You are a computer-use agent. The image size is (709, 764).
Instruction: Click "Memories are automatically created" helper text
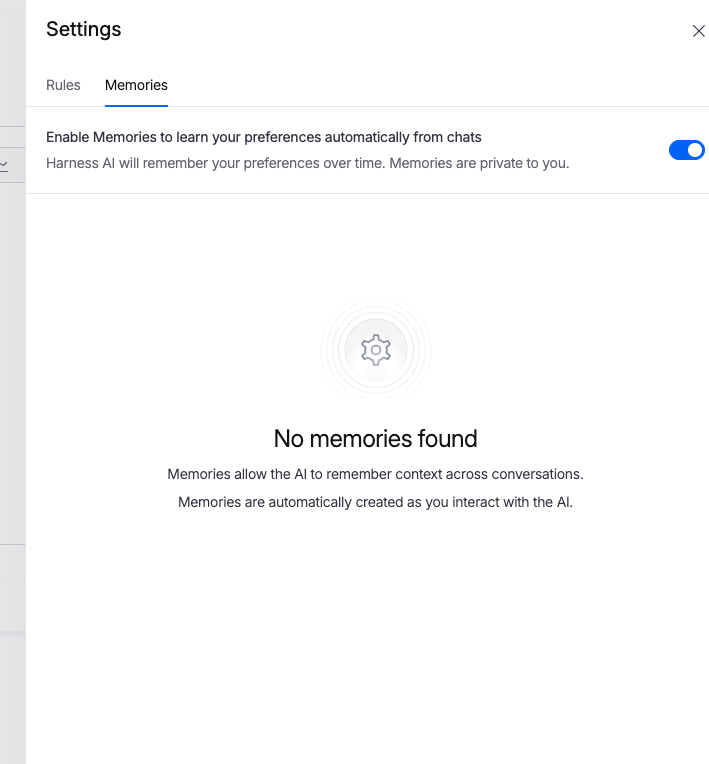tap(375, 502)
